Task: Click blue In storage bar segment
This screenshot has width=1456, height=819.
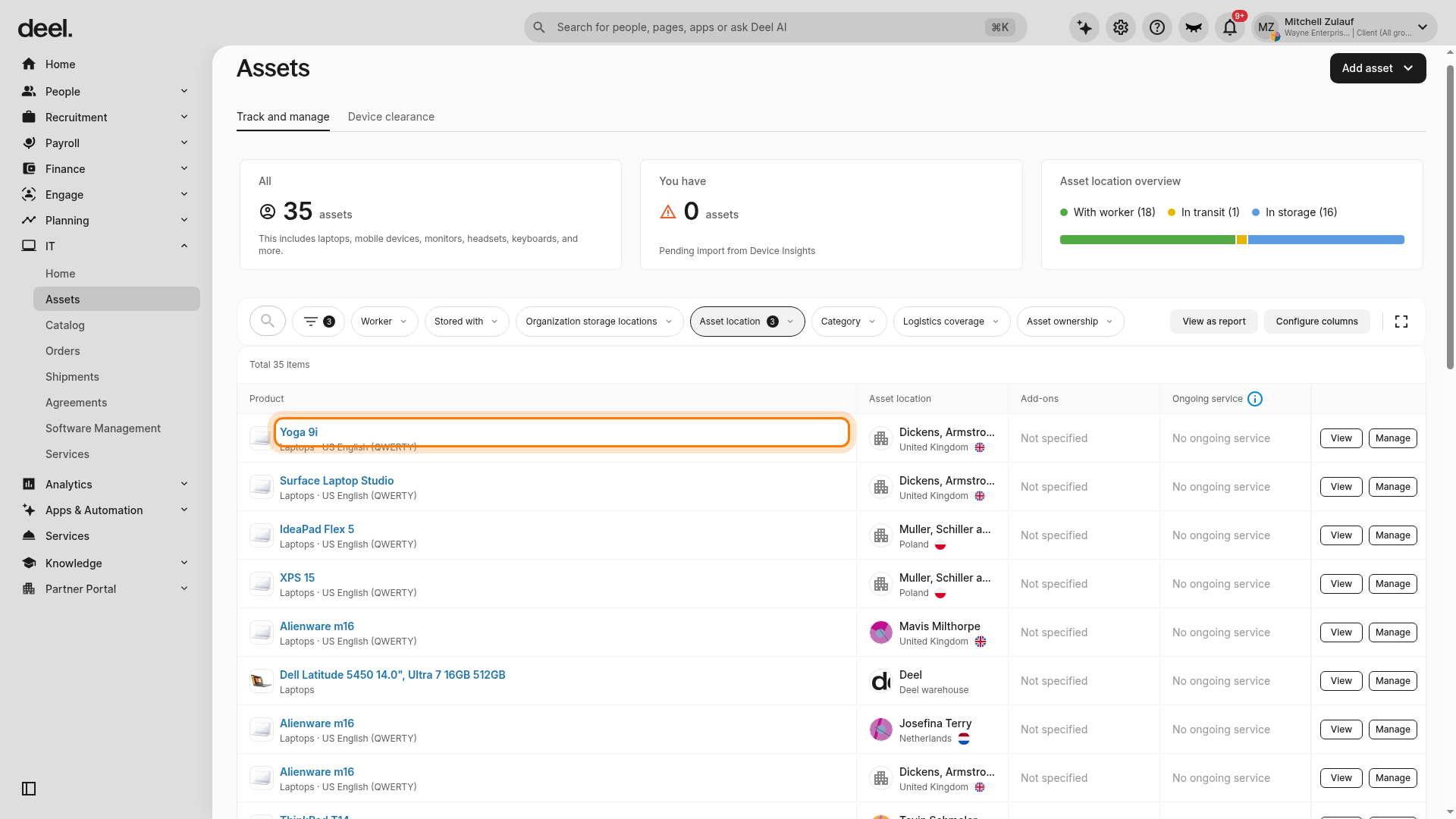Action: (x=1326, y=240)
